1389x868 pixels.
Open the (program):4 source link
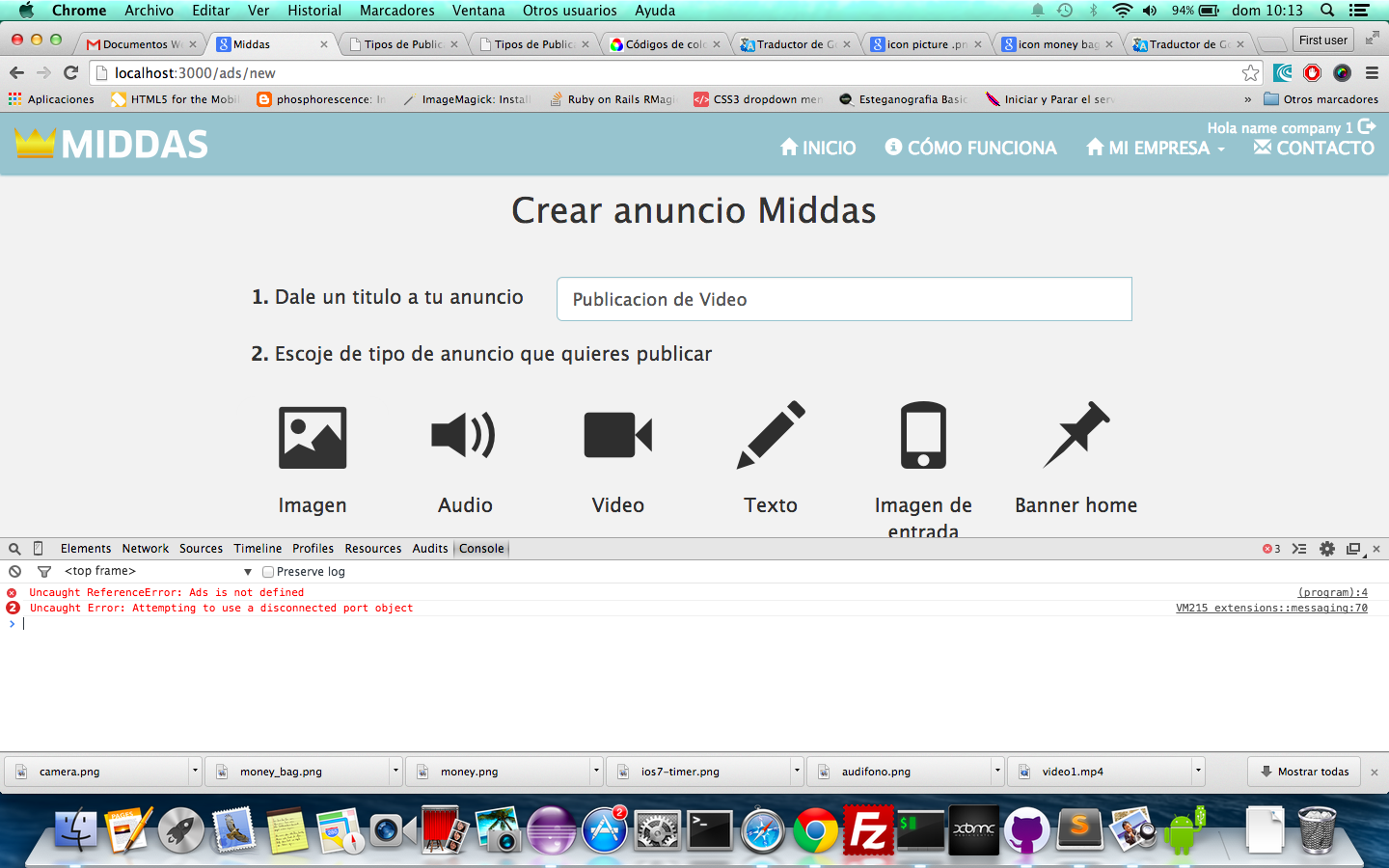1332,593
